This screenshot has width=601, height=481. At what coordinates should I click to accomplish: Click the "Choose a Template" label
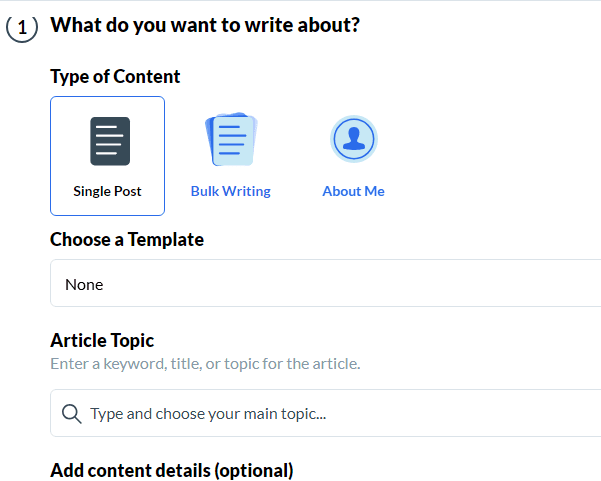127,240
